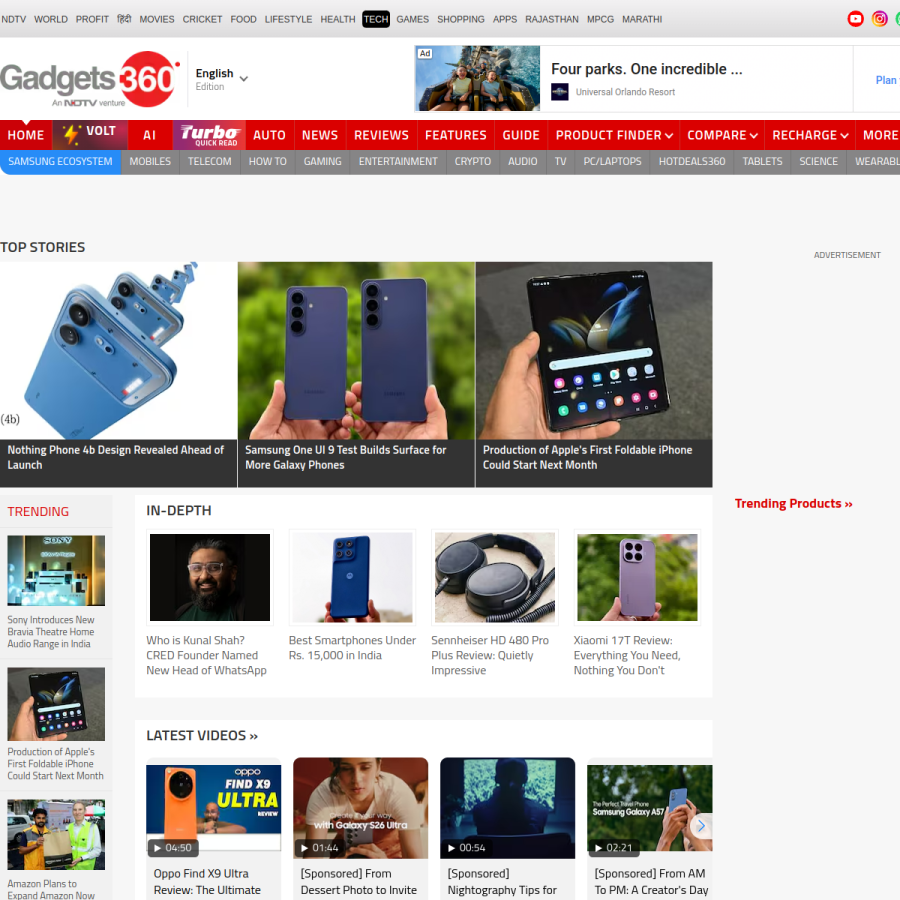900x900 pixels.
Task: Select the TV sub-tab
Action: 560,162
